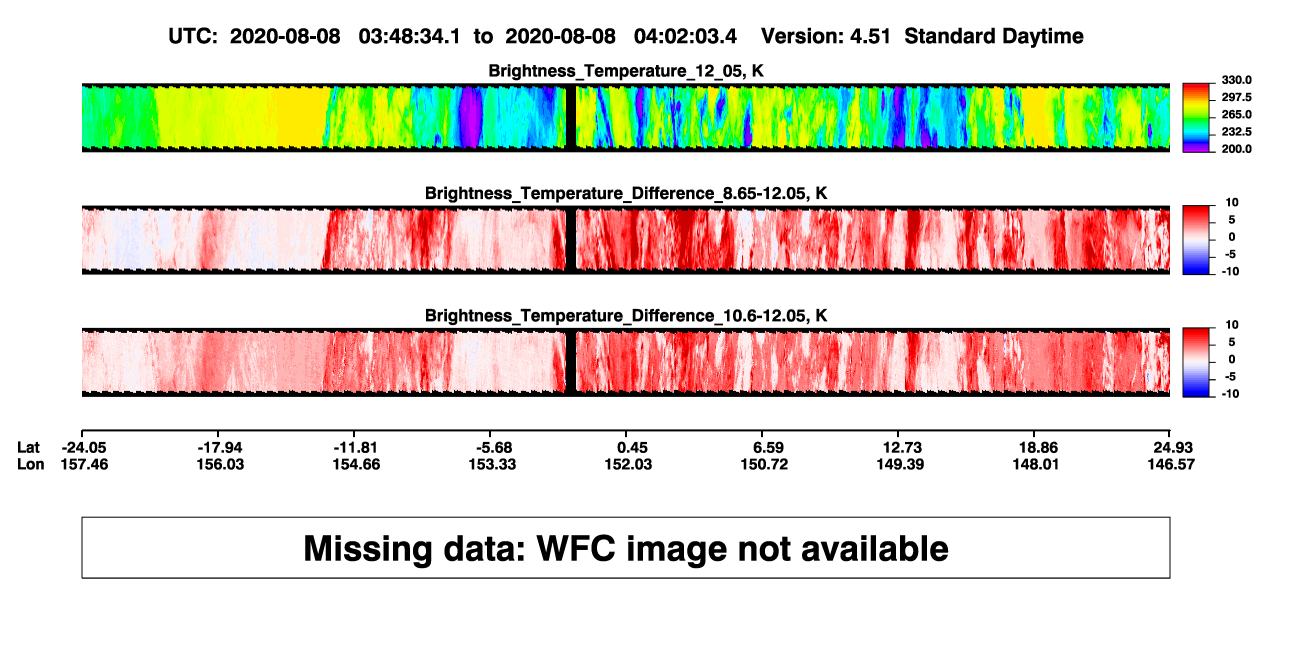Viewport: 1300px width, 667px height.
Task: Click the latitude value 18.86
Action: coord(1038,447)
